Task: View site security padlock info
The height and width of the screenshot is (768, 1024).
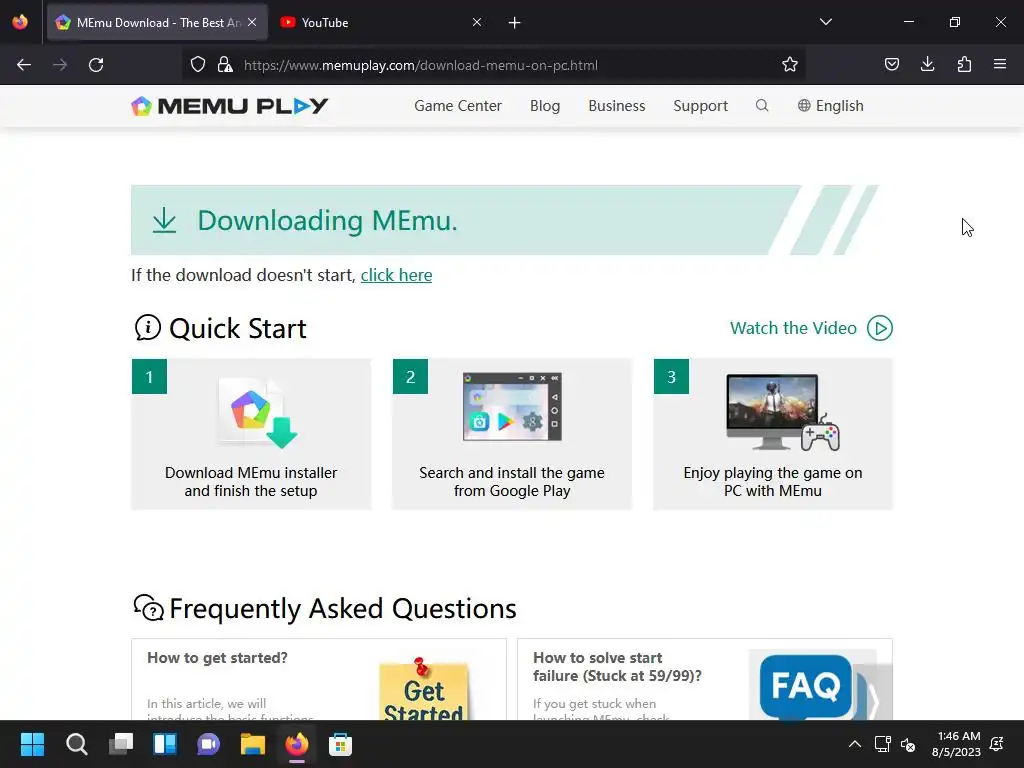Action: [x=225, y=64]
